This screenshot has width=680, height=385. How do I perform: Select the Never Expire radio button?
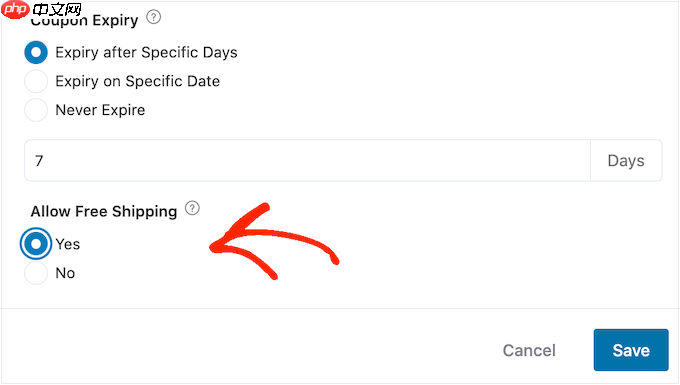[x=36, y=110]
